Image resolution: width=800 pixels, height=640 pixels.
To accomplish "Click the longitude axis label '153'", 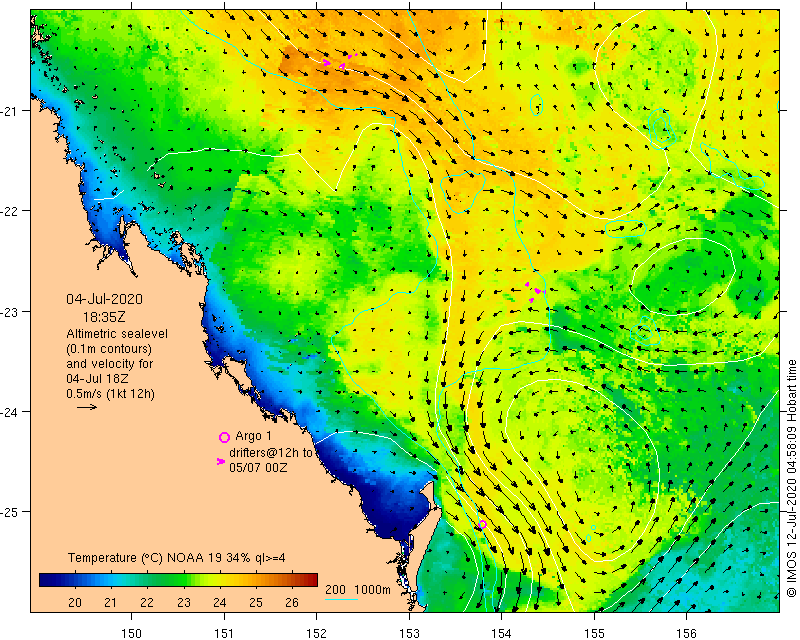I will (x=409, y=633).
